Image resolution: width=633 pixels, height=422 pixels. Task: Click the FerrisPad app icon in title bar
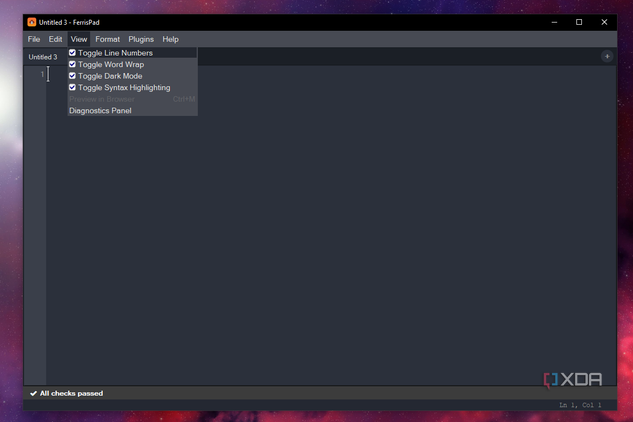[x=31, y=22]
